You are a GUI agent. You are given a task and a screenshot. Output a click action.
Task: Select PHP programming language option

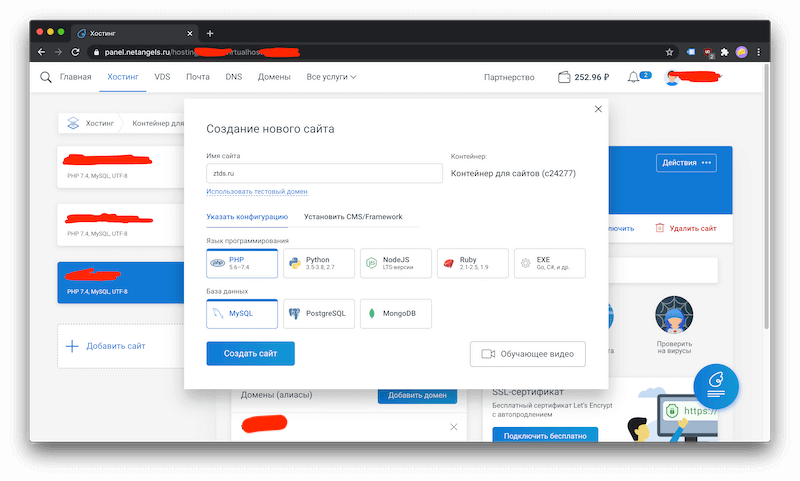click(241, 263)
